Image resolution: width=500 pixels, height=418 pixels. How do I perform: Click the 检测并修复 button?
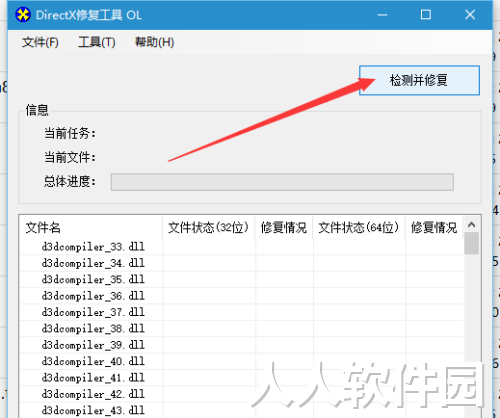pyautogui.click(x=419, y=80)
